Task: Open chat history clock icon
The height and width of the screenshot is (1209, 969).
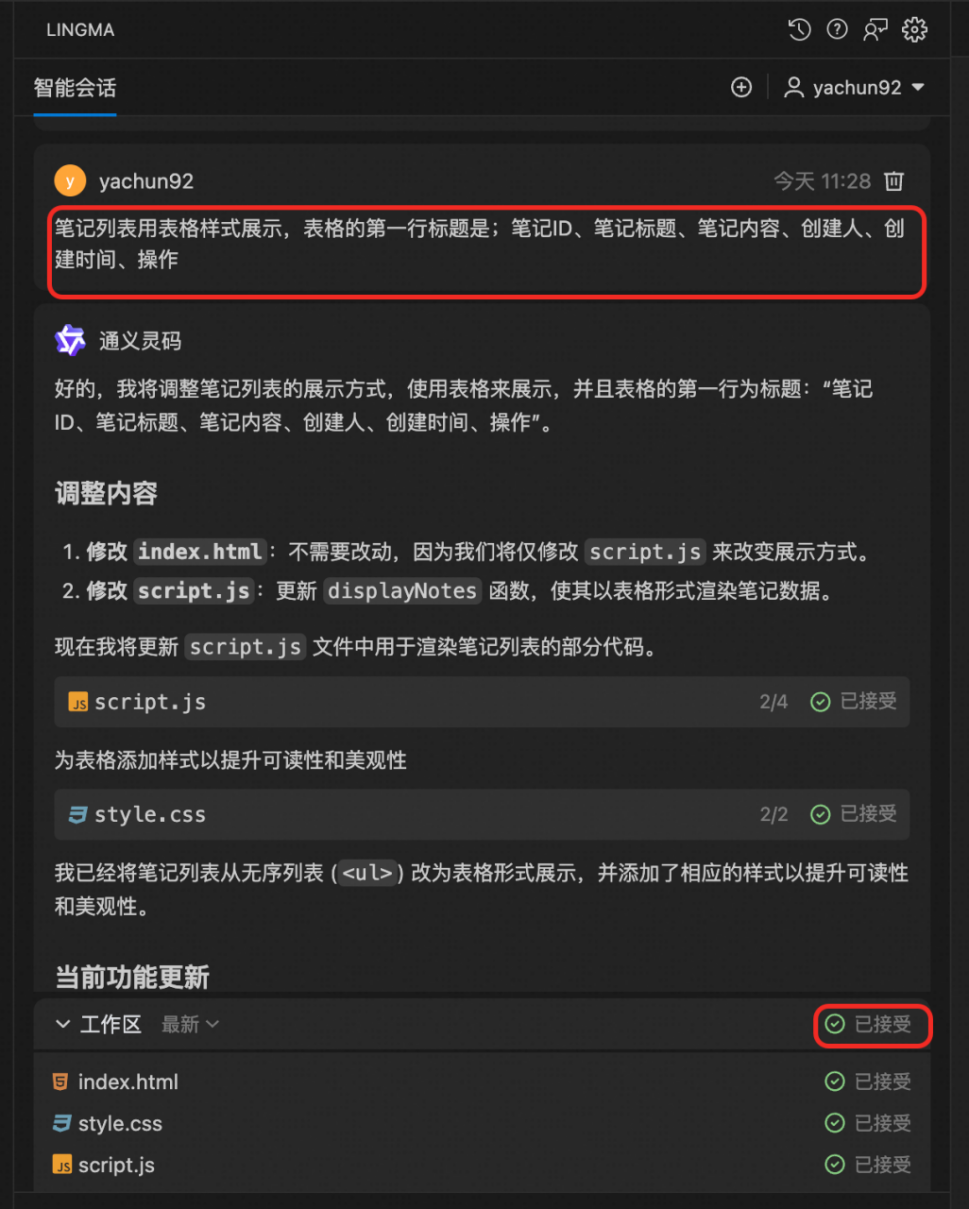Action: pos(799,30)
